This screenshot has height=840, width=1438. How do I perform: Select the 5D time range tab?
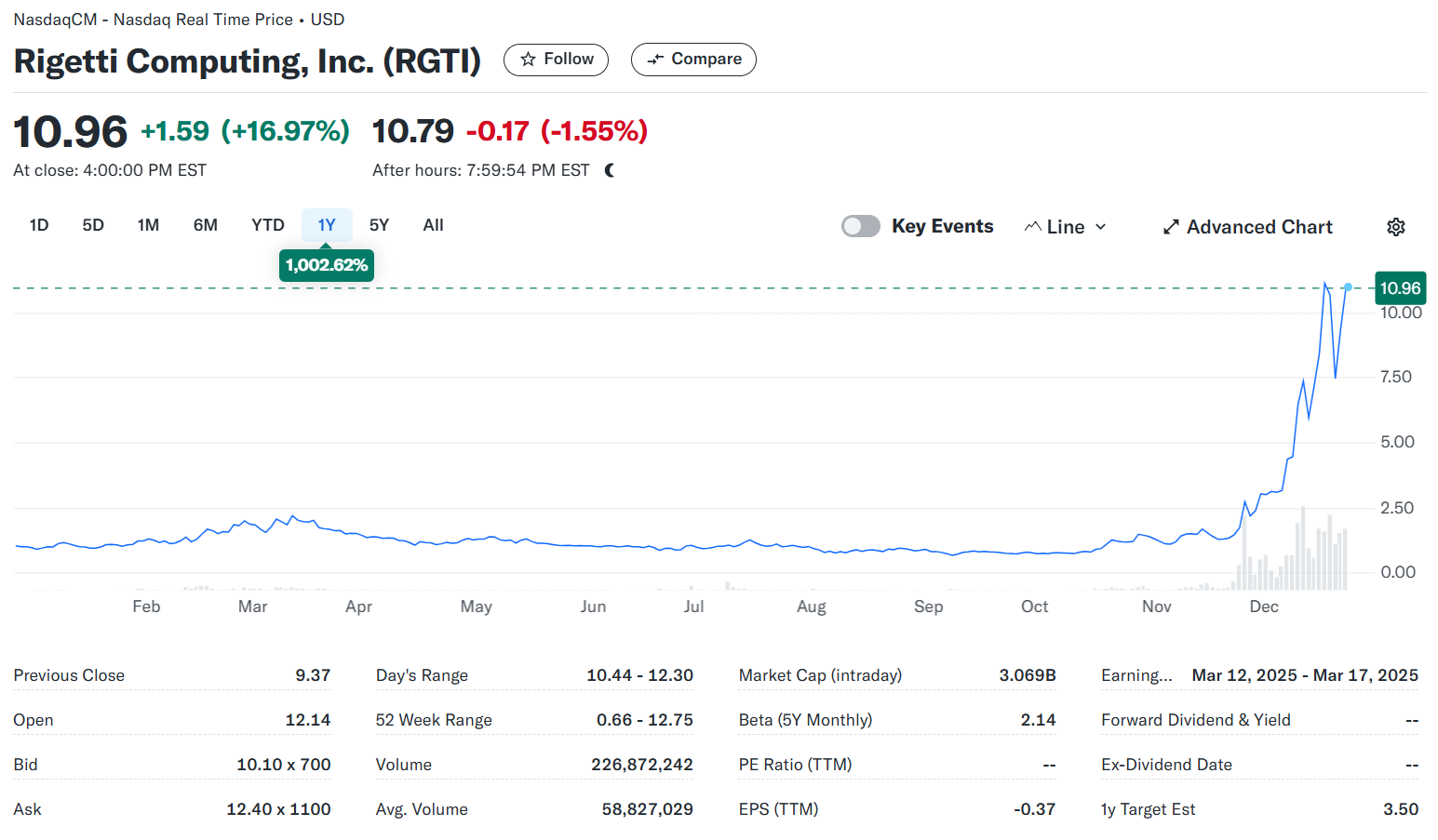93,225
